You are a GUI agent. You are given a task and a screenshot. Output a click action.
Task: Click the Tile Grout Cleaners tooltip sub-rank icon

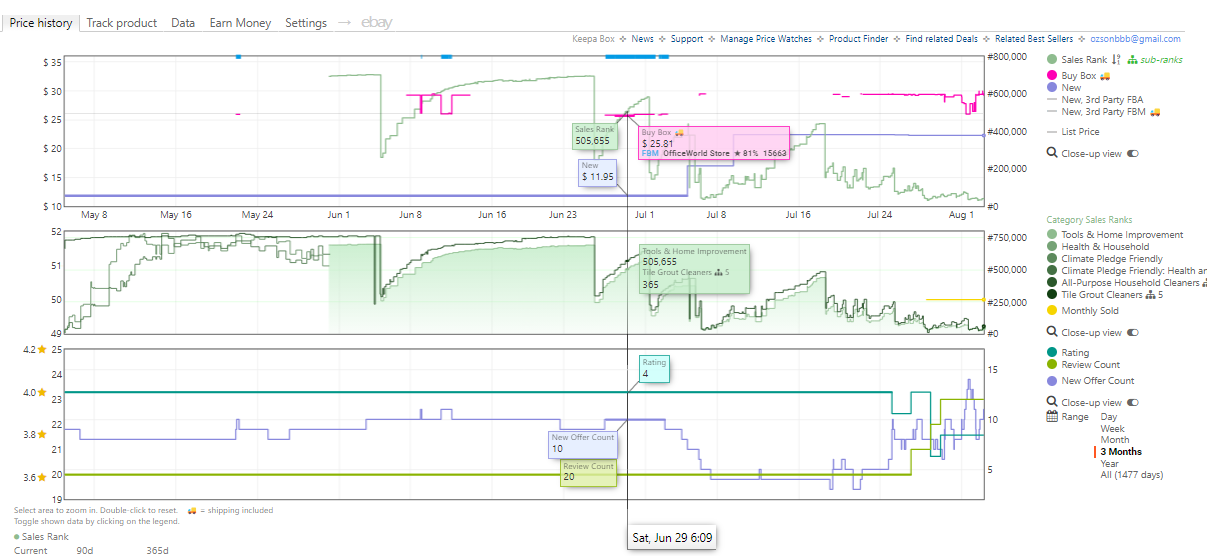718,272
